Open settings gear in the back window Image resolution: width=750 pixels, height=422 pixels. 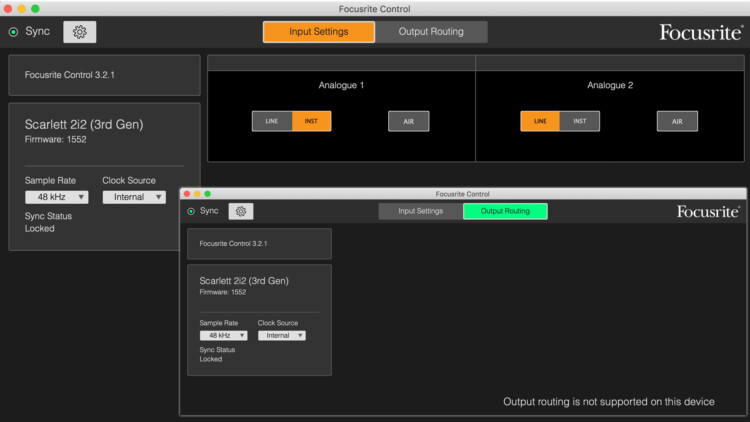[x=79, y=32]
